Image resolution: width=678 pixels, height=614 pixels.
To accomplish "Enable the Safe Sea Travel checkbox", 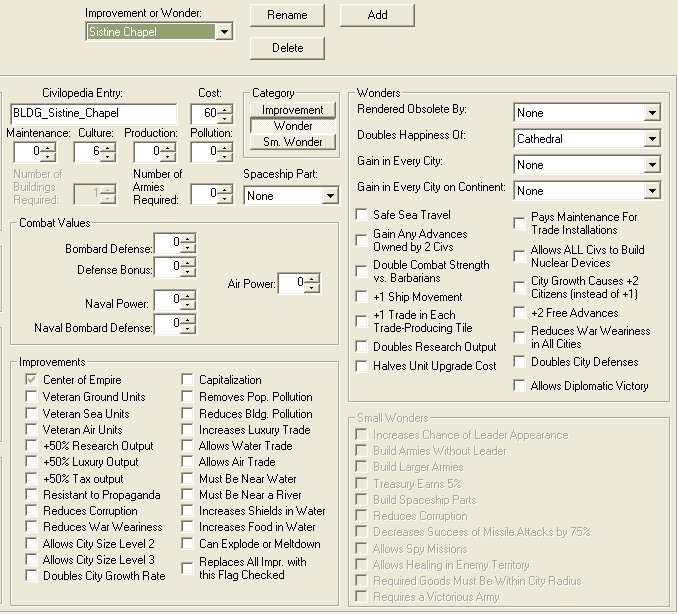I will [x=364, y=215].
